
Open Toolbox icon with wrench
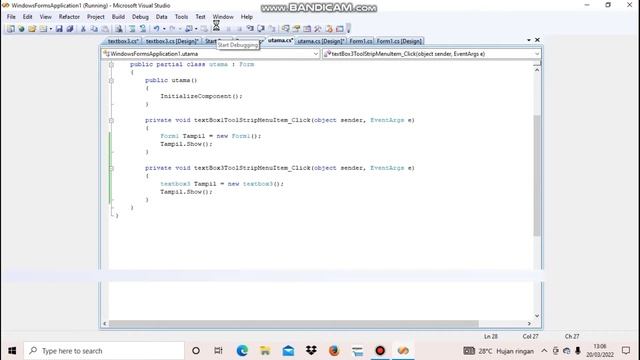[318, 29]
